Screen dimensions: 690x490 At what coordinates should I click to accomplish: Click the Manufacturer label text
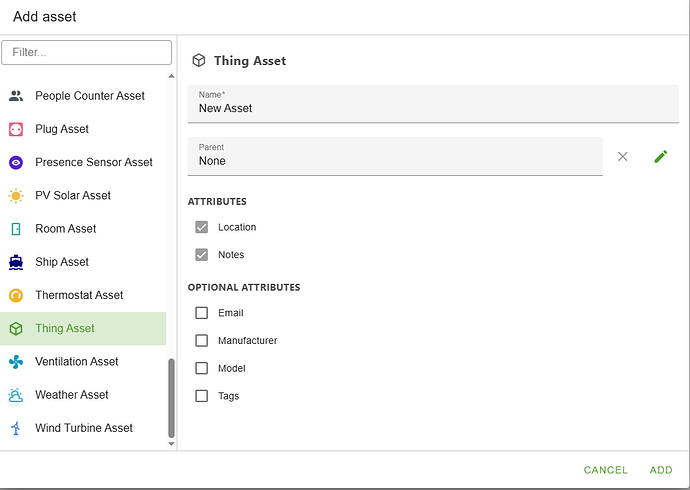pyautogui.click(x=248, y=341)
